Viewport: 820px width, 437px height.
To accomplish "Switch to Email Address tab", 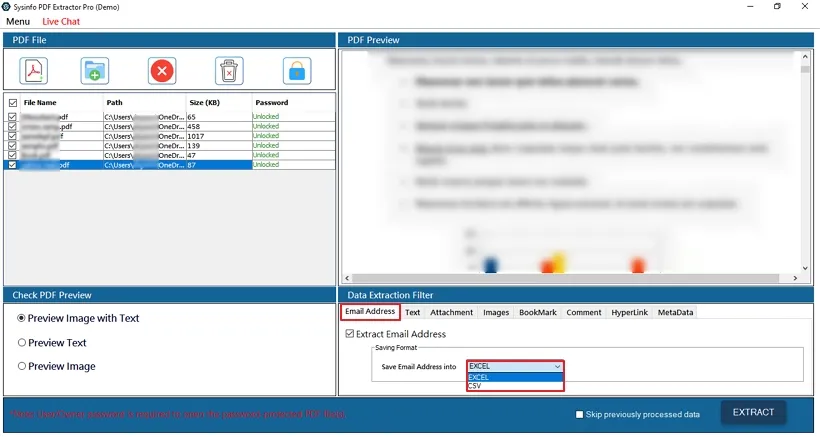I will coord(370,312).
